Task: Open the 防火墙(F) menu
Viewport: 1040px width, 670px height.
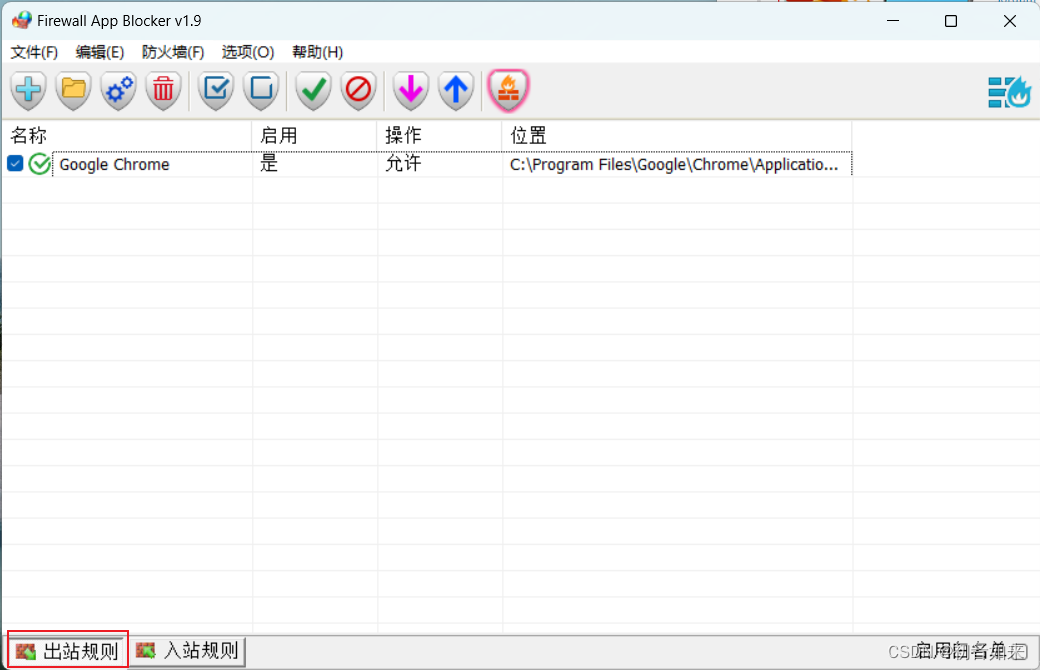Action: tap(173, 52)
